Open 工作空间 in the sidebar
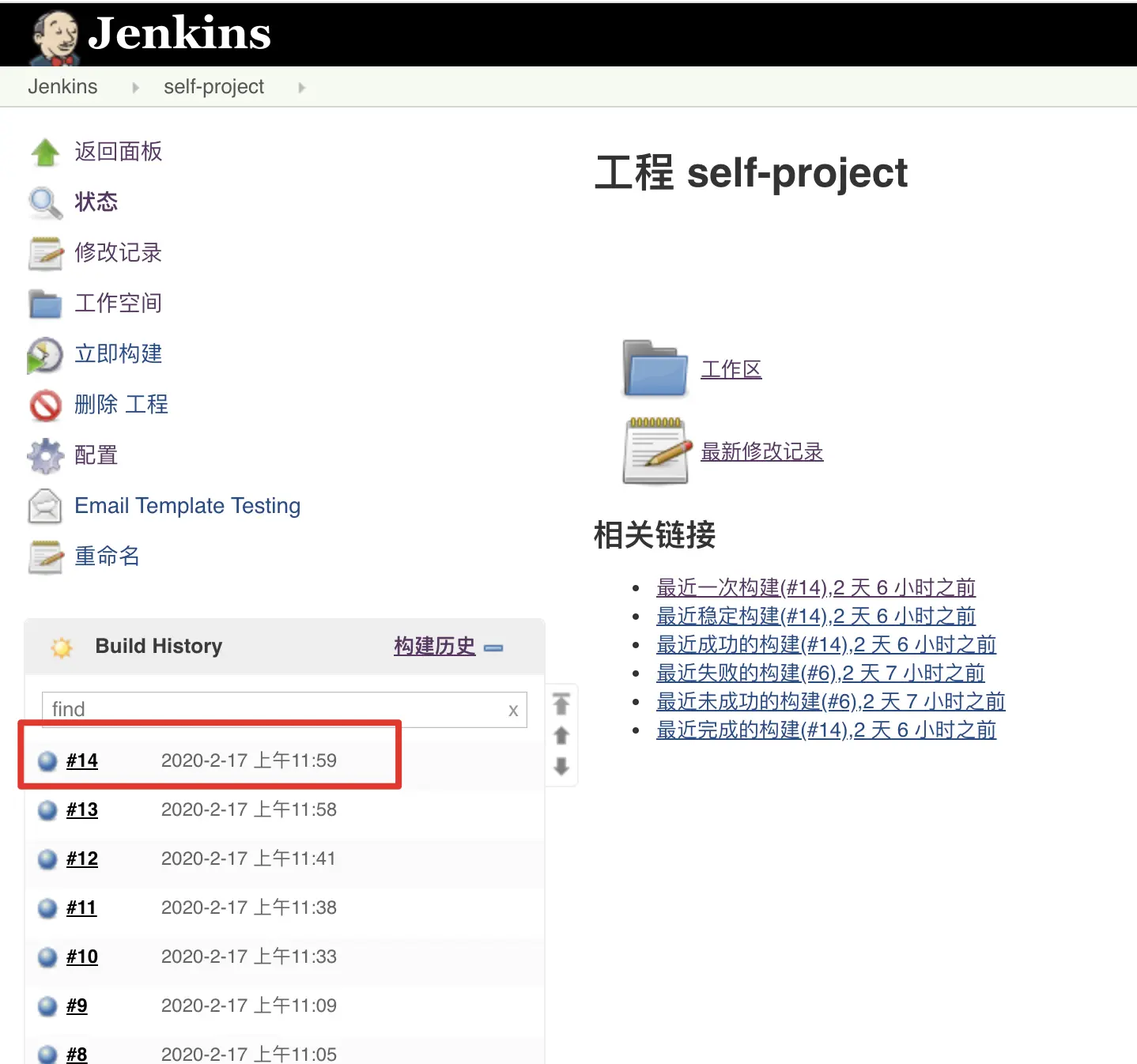 [x=119, y=304]
